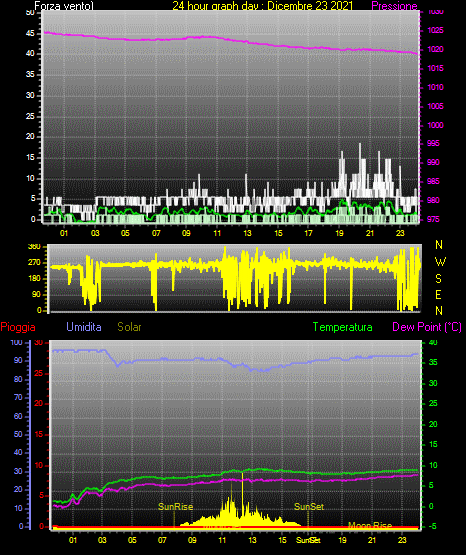
Task: Click the Pressione legend label
Action: [x=394, y=6]
